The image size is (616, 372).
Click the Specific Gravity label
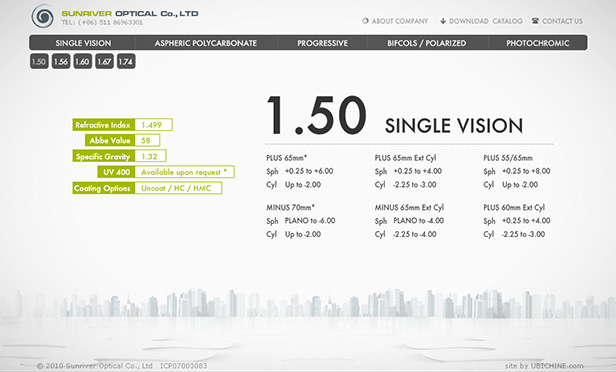pyautogui.click(x=103, y=156)
